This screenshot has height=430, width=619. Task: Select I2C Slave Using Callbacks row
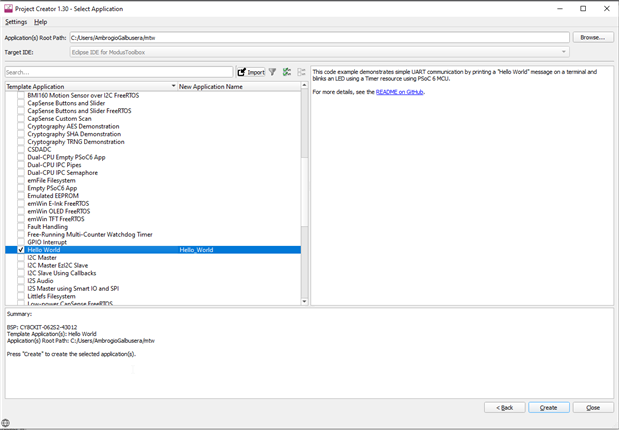(x=153, y=273)
